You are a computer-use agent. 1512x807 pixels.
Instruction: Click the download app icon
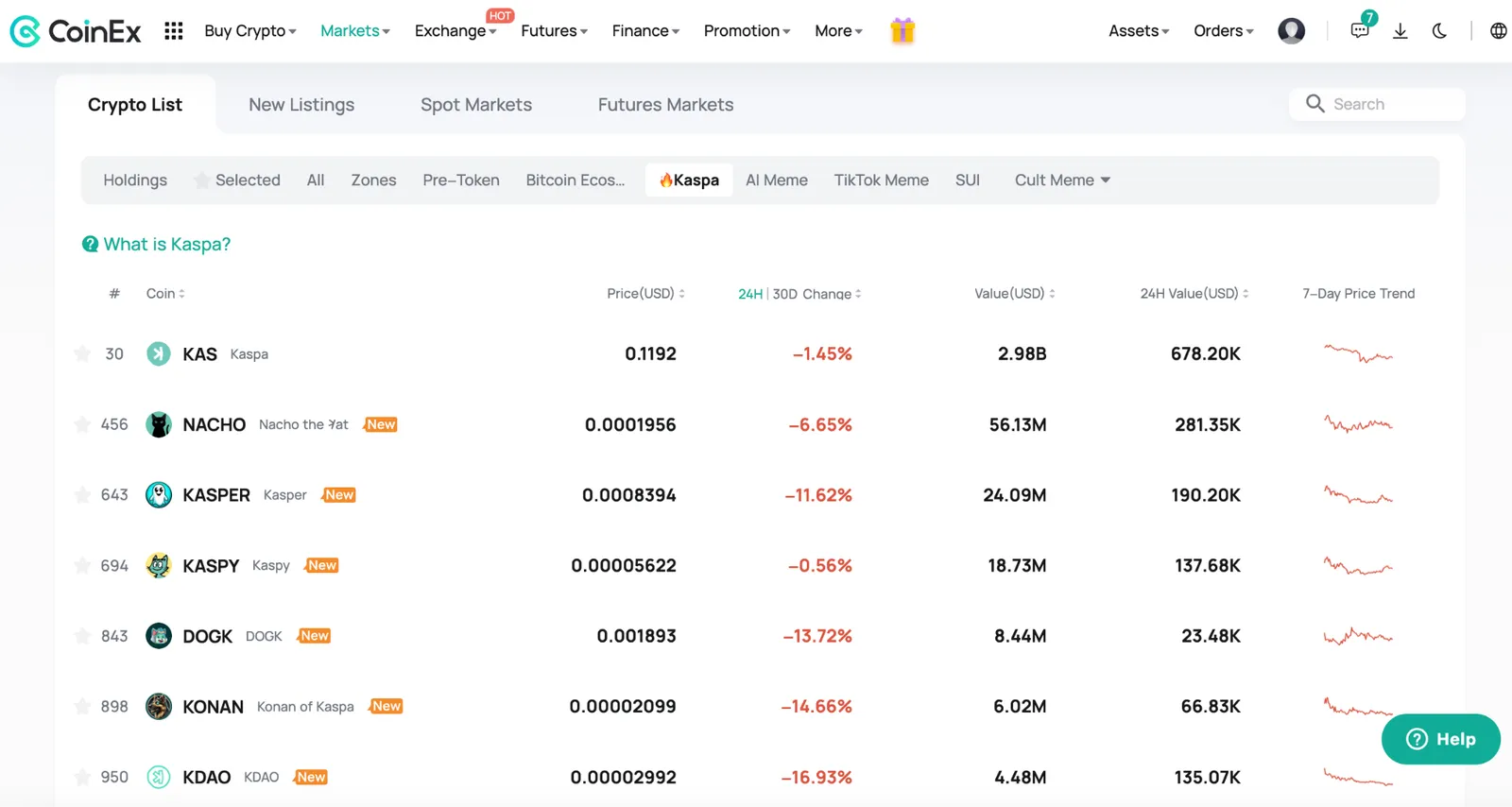1400,31
